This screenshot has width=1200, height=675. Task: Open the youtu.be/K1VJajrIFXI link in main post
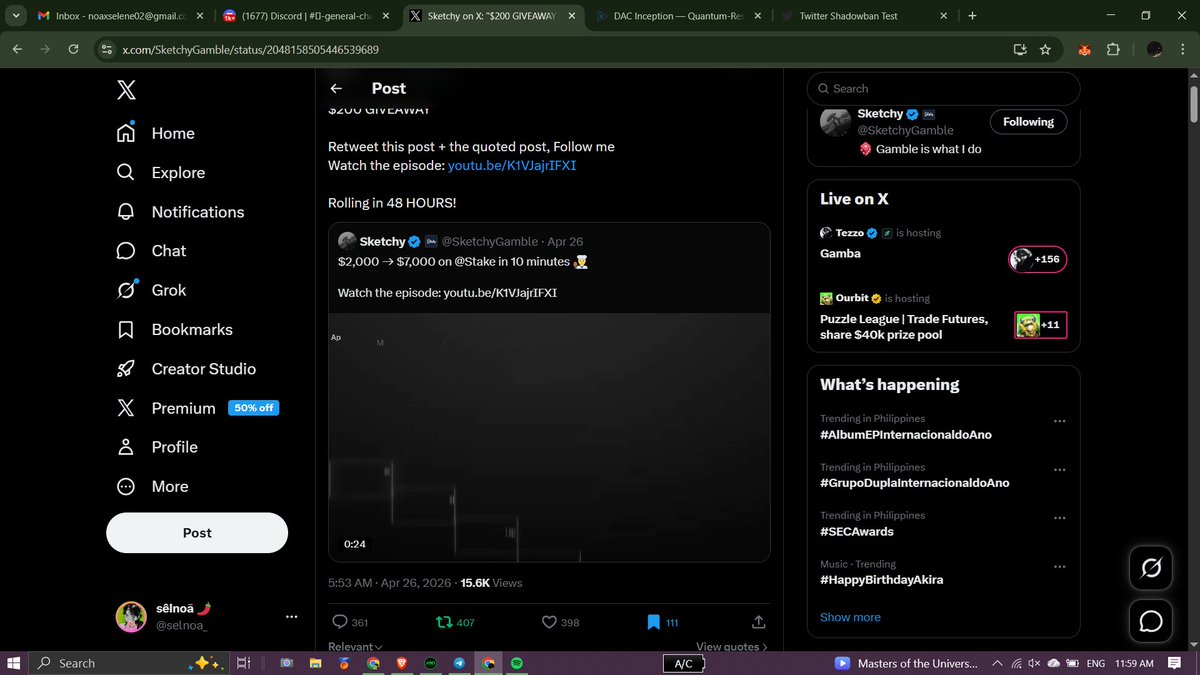[512, 165]
